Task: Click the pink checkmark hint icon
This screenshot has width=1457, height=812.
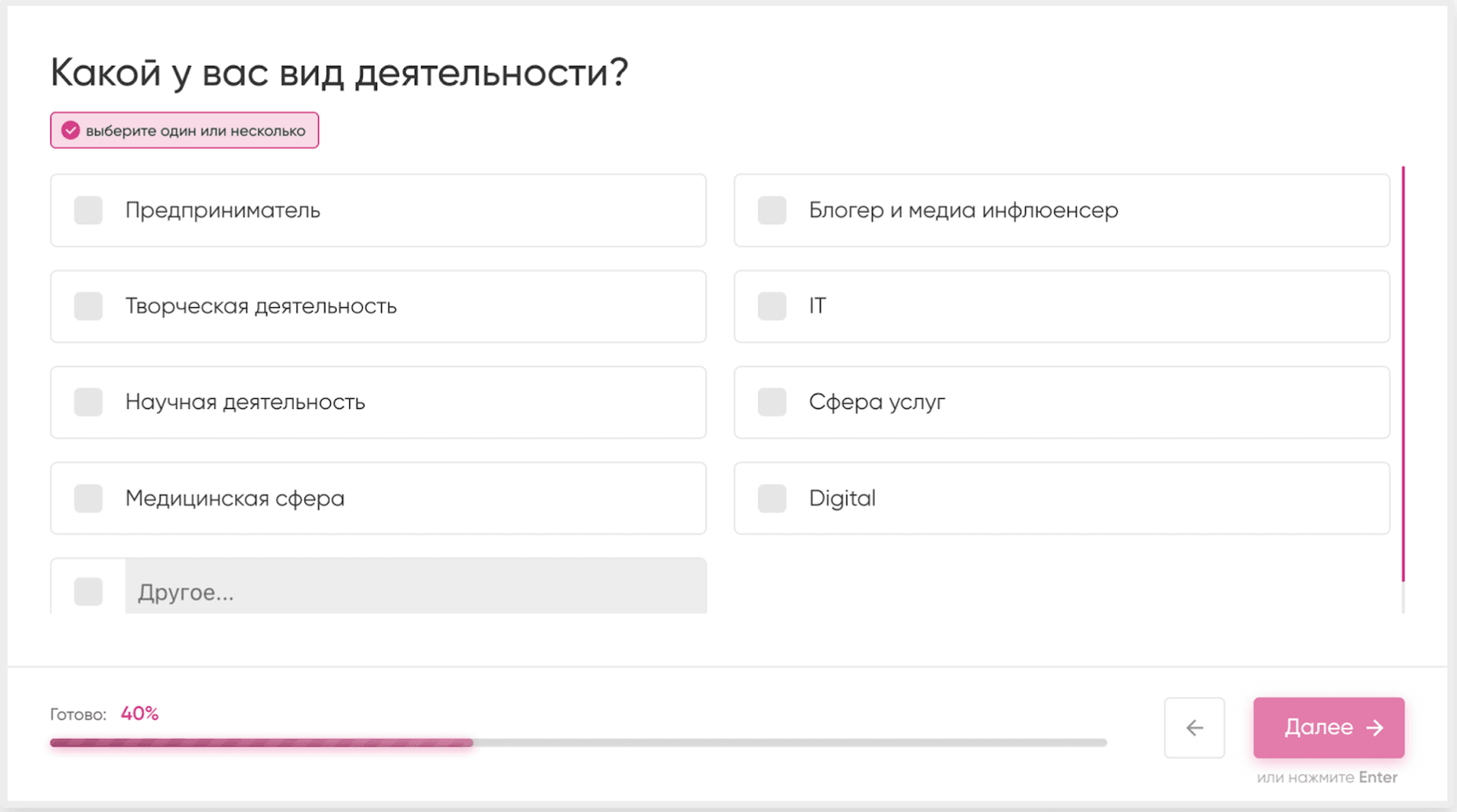Action: [71, 131]
